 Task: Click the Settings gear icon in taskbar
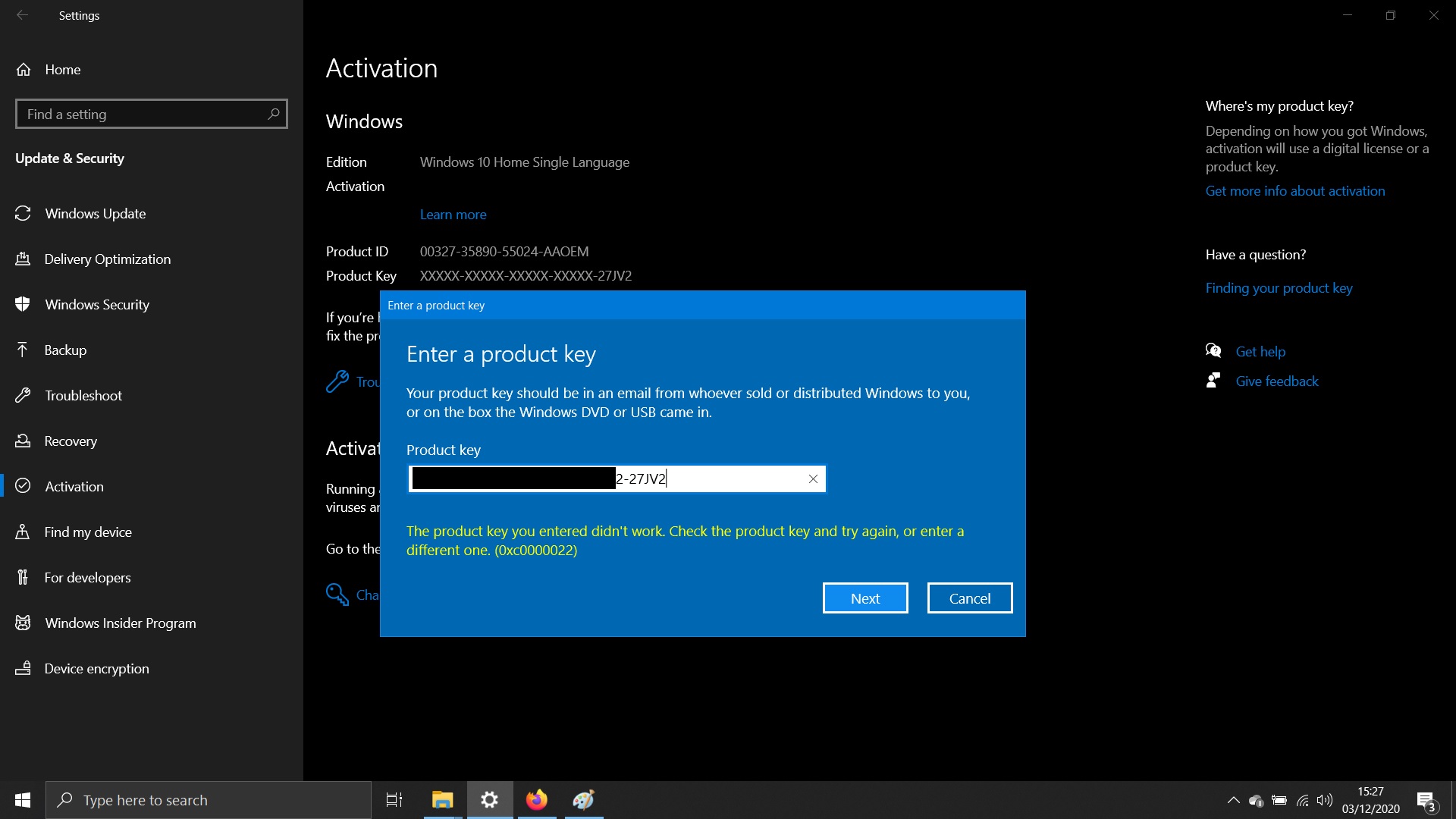pos(489,799)
